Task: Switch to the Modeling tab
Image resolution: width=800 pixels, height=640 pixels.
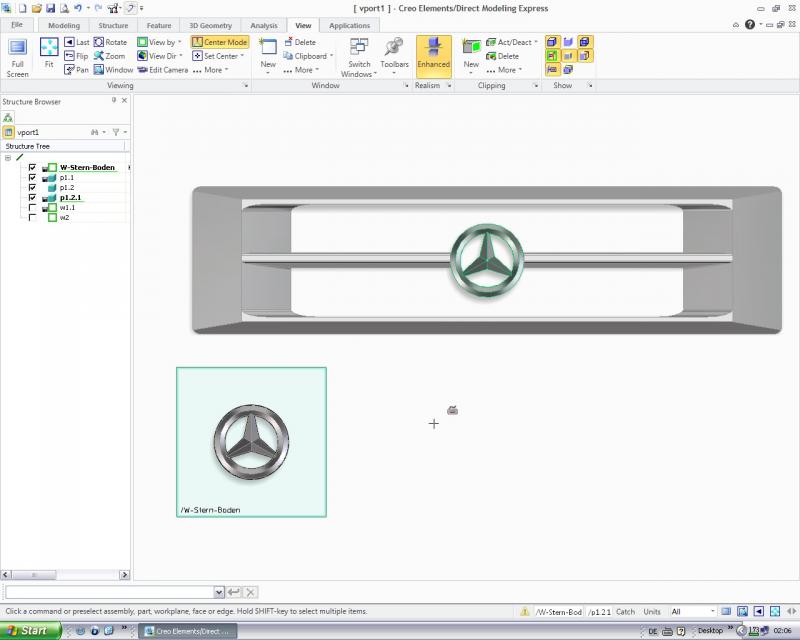Action: coord(64,26)
